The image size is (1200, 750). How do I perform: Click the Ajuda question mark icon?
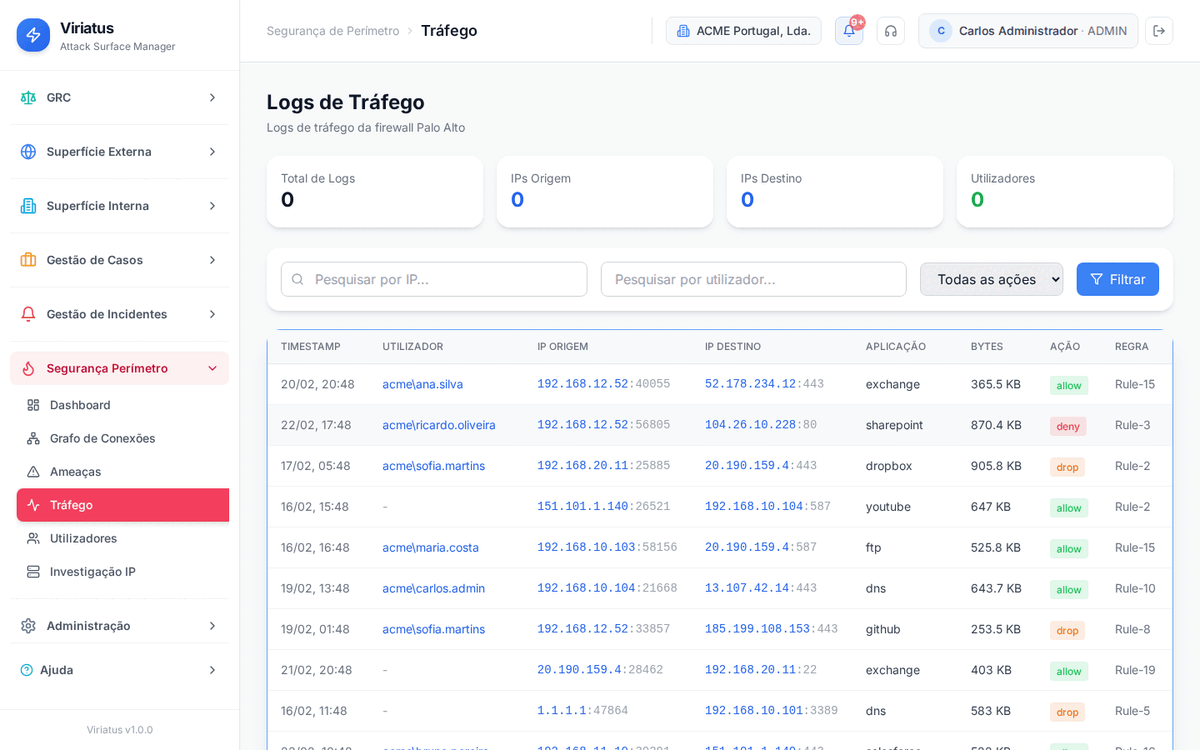tap(26, 670)
